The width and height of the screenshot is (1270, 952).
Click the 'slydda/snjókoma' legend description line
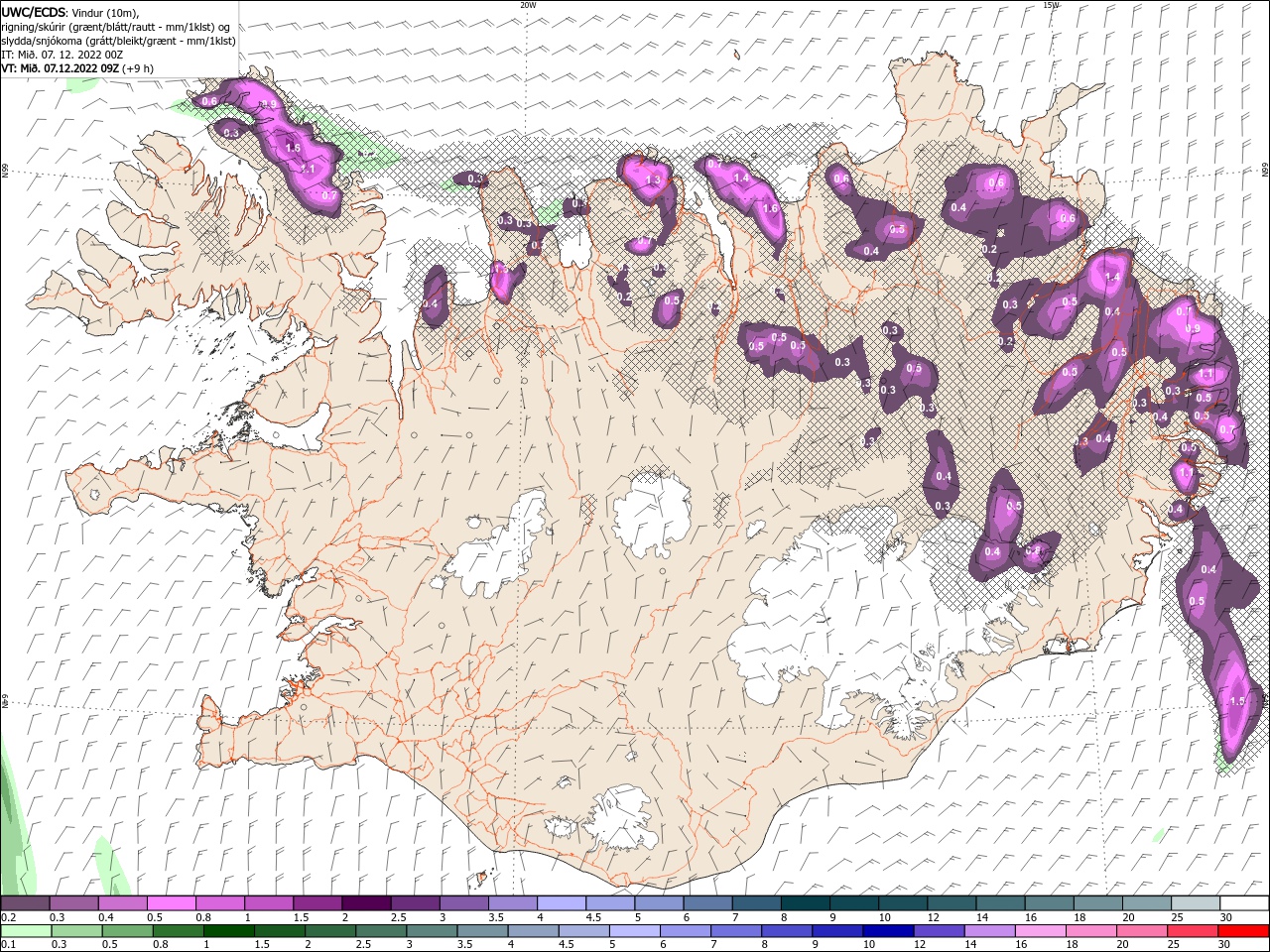click(119, 41)
